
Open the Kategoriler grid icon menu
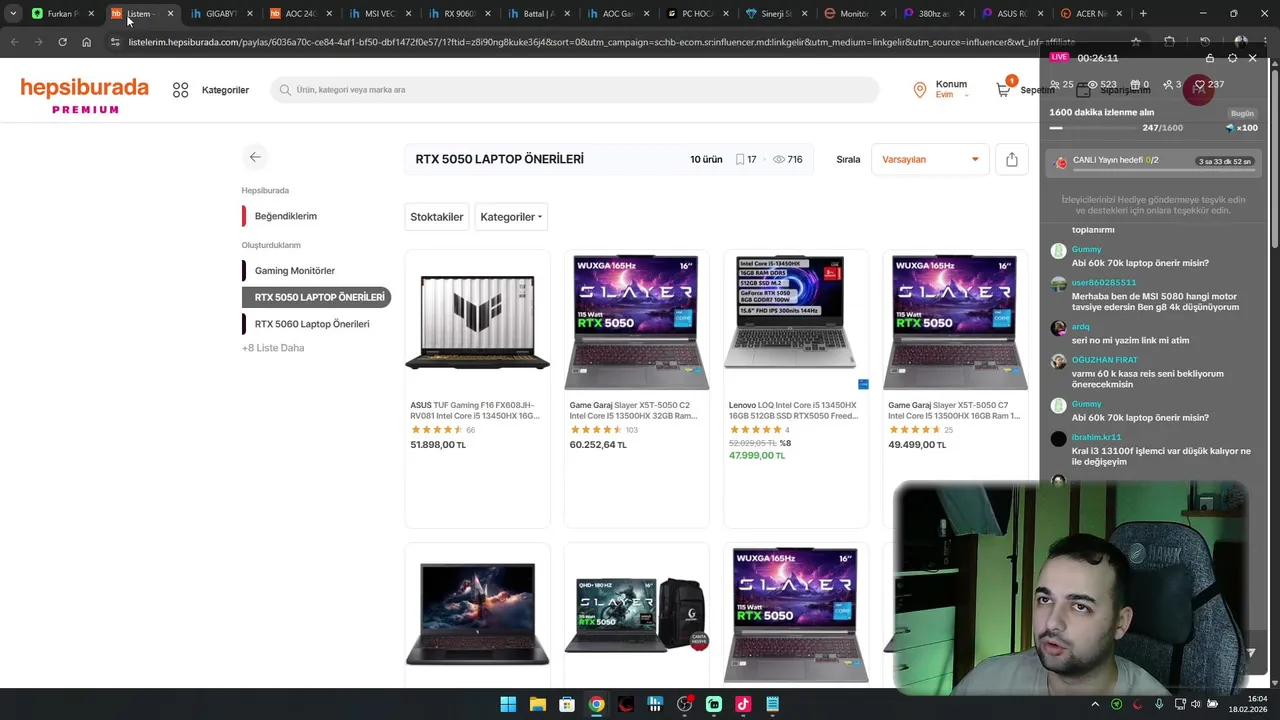click(180, 90)
